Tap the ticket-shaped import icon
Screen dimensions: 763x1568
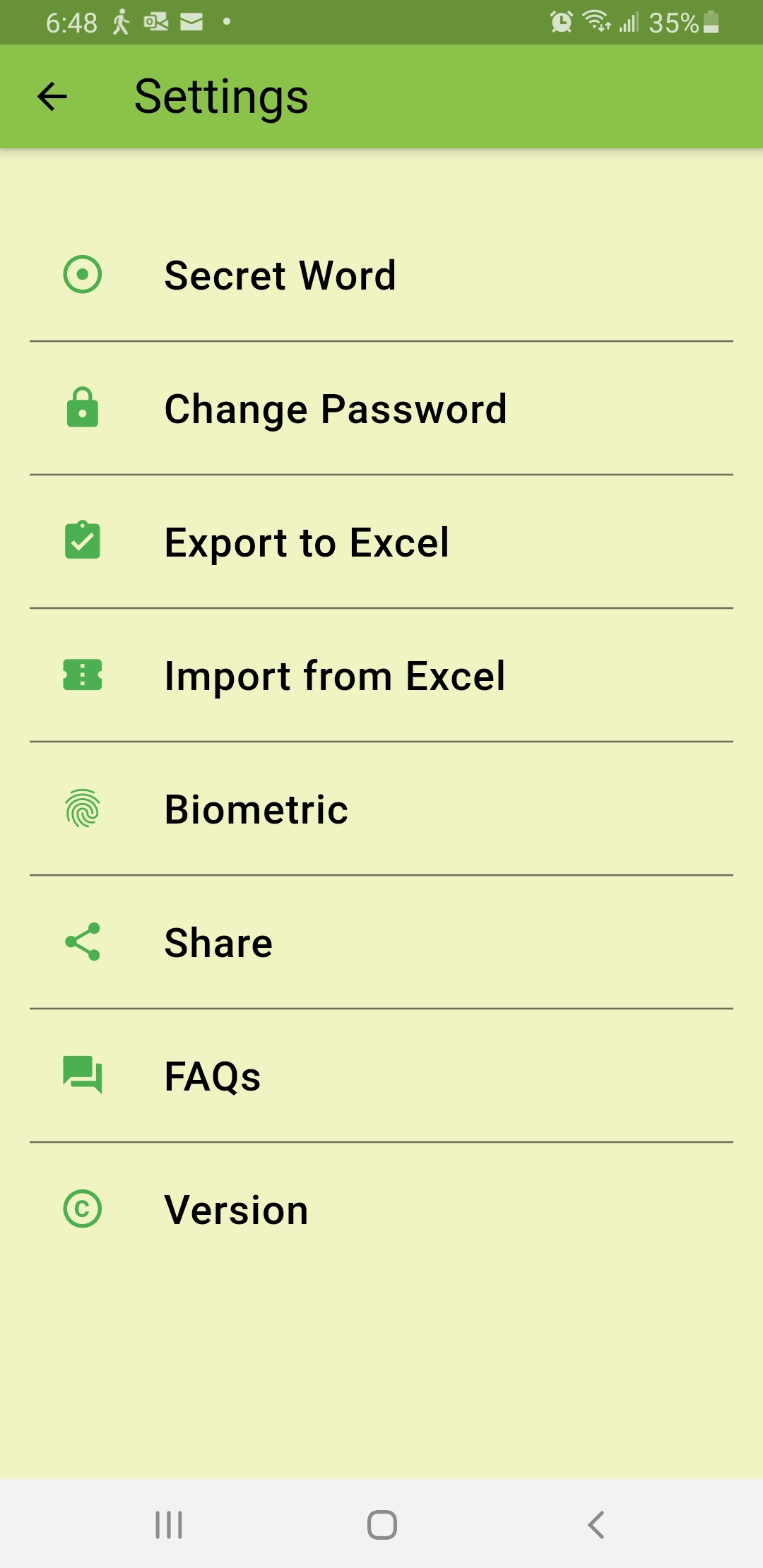83,675
